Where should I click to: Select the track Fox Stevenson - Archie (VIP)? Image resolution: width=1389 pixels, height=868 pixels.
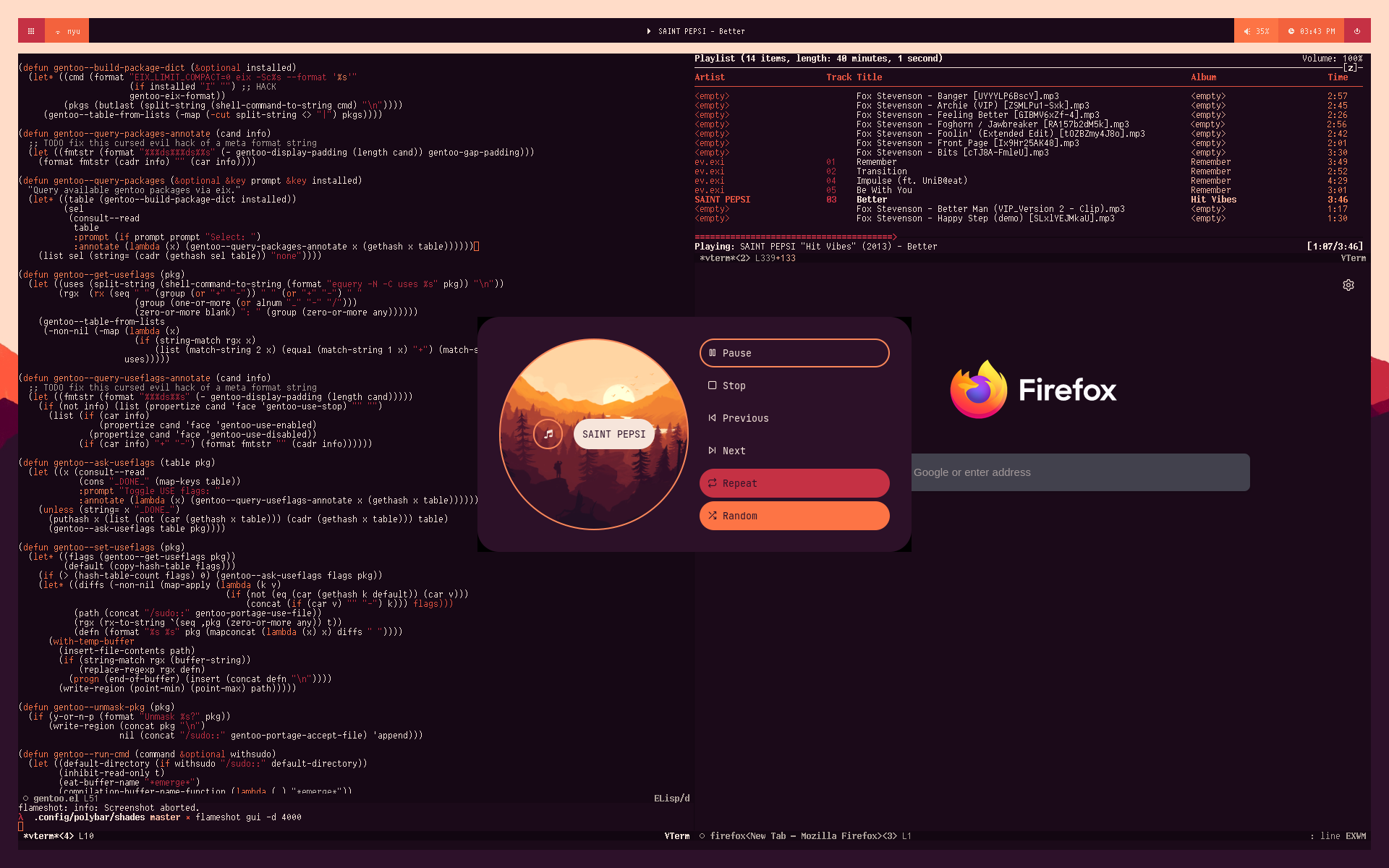[x=1029, y=106]
